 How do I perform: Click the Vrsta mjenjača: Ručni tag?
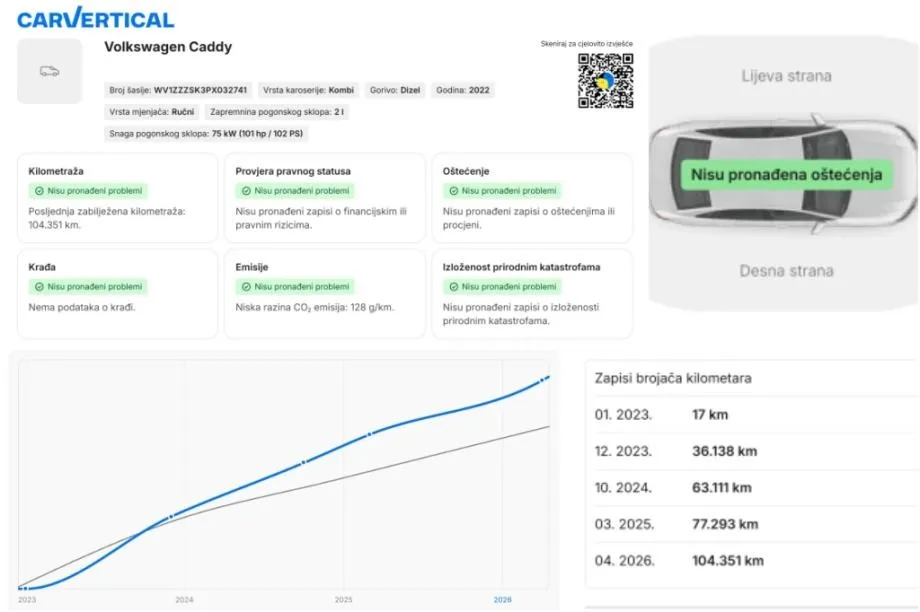(151, 112)
